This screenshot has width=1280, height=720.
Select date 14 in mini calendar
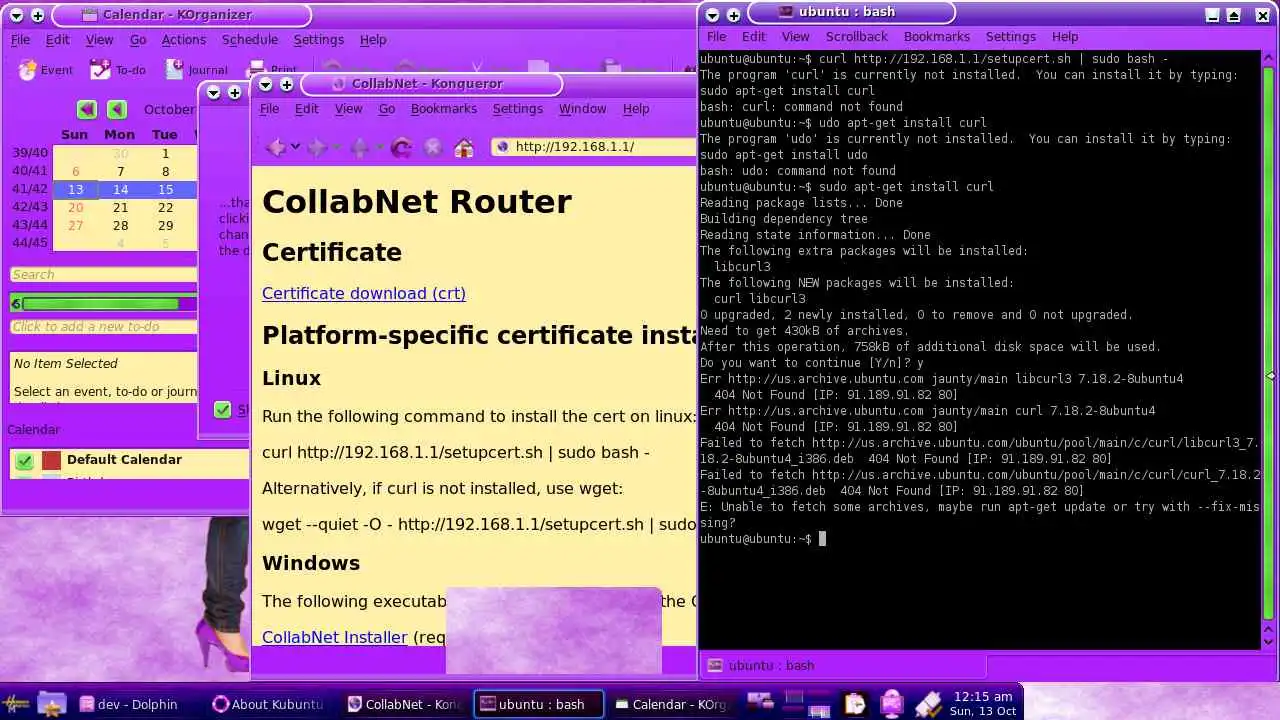[120, 190]
